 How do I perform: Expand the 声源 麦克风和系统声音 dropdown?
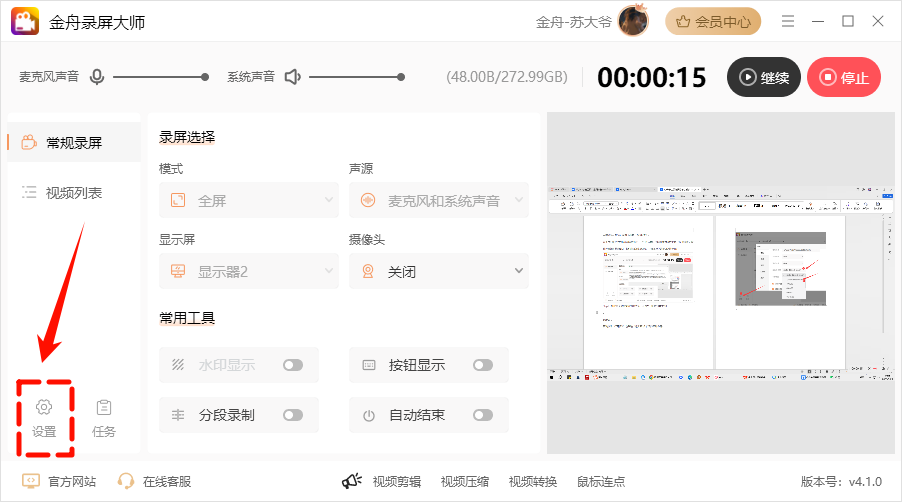point(439,200)
